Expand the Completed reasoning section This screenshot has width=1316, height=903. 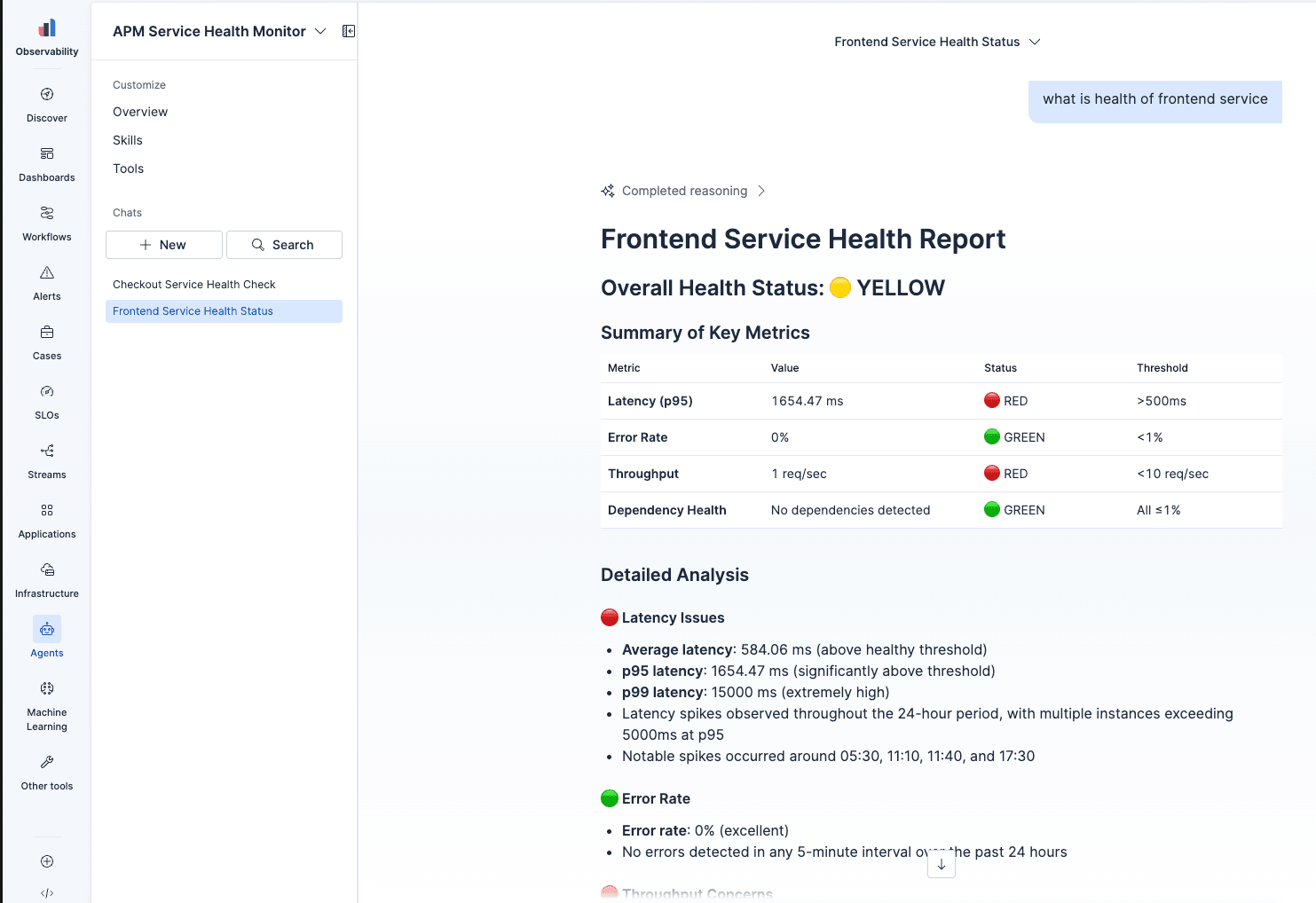(683, 191)
